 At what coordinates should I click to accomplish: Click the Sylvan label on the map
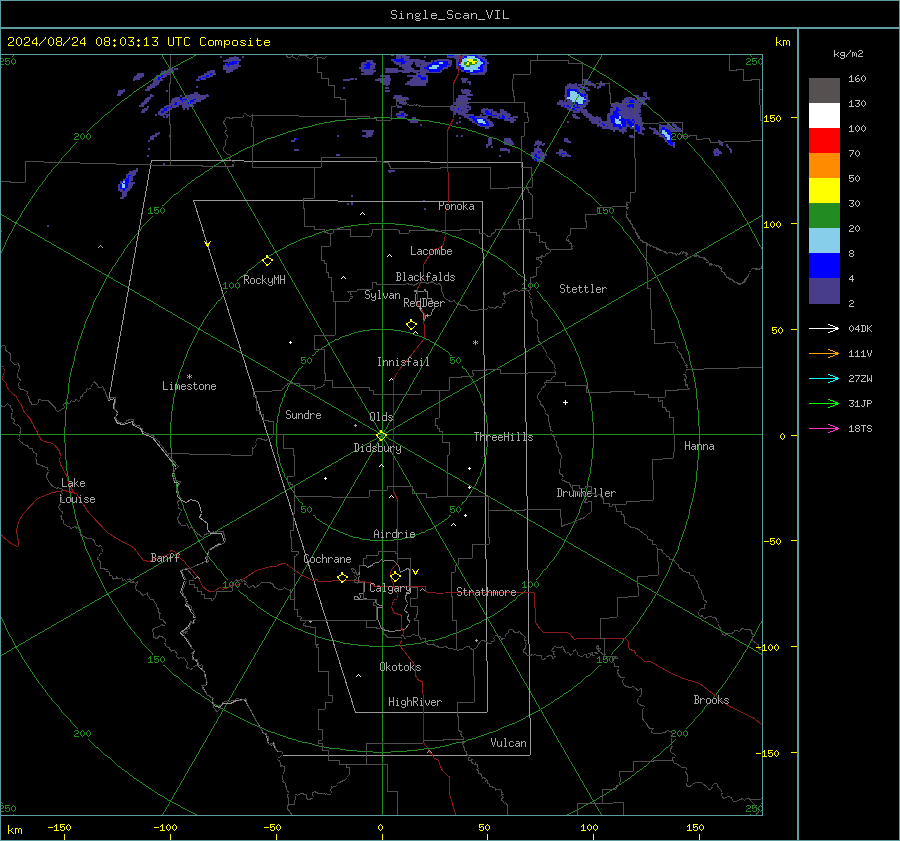pyautogui.click(x=382, y=295)
